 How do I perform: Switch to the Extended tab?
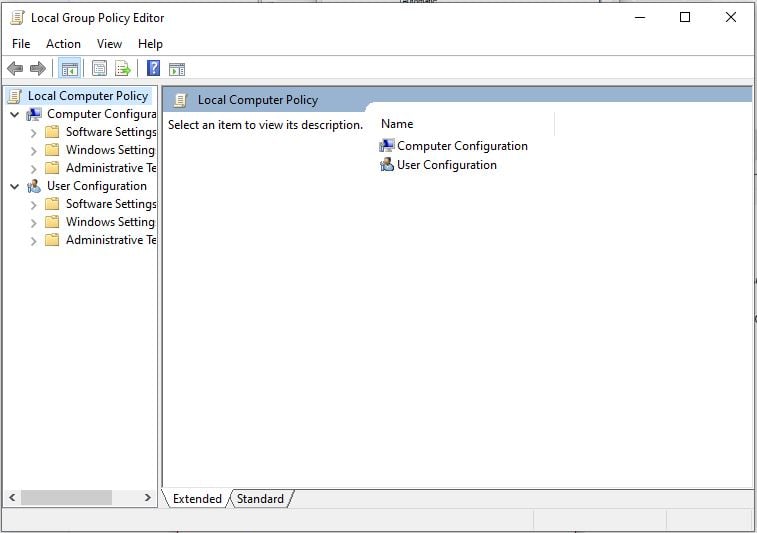pyautogui.click(x=197, y=499)
